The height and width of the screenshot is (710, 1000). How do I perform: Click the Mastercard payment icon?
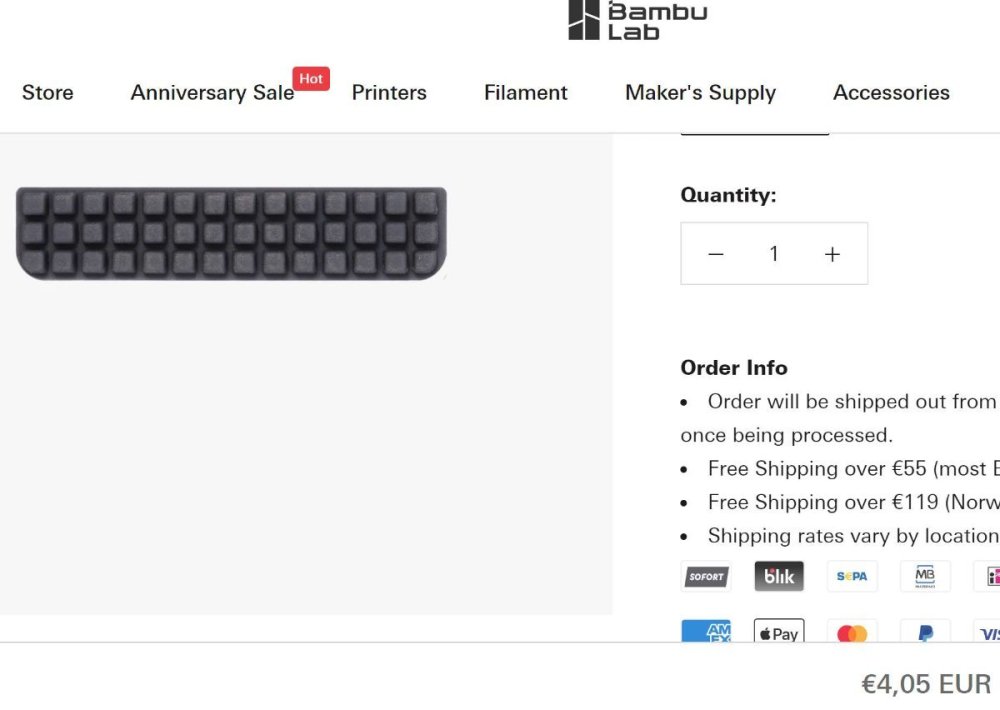(x=852, y=630)
